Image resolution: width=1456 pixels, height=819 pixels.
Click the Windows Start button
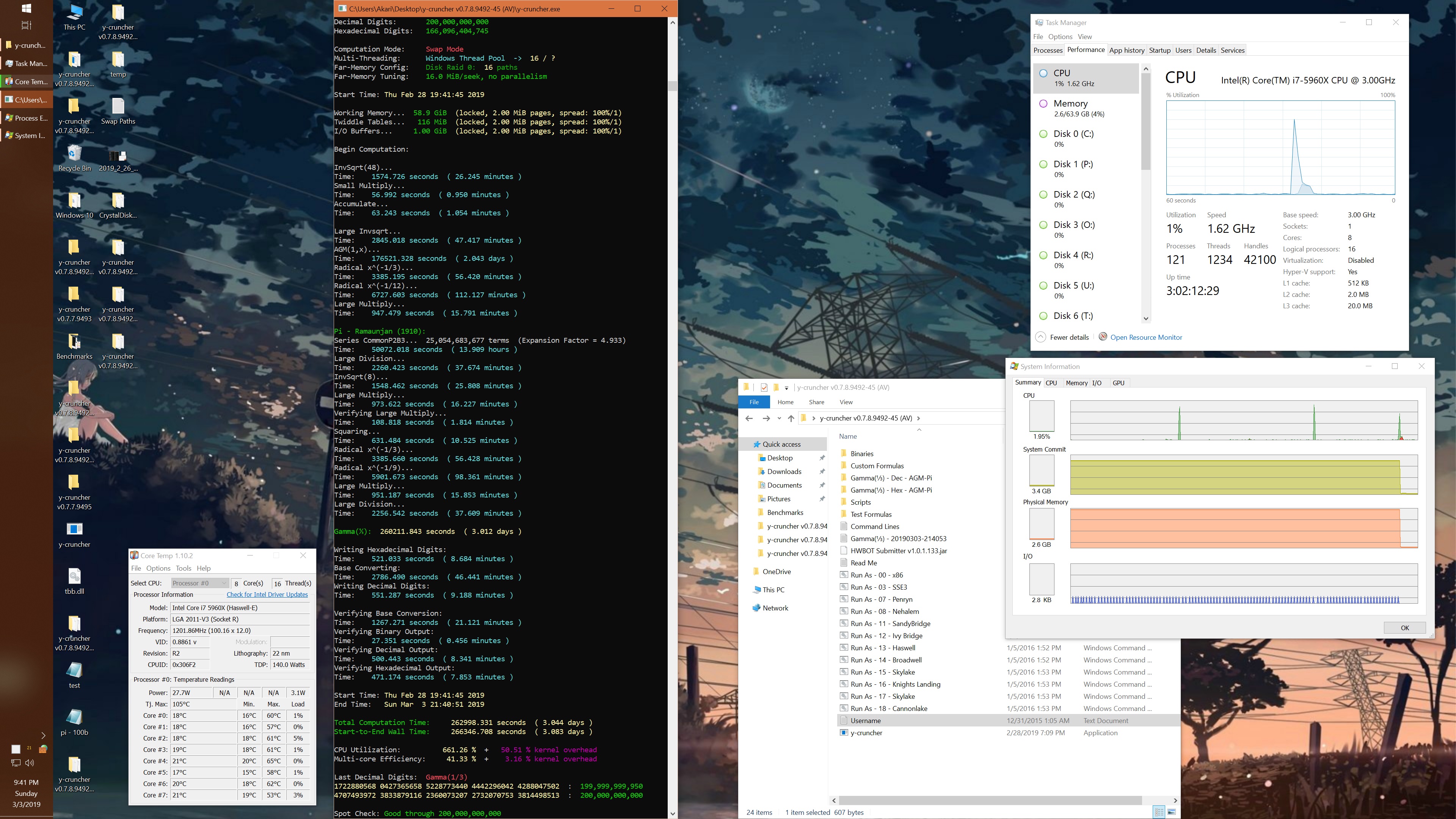pyautogui.click(x=26, y=8)
